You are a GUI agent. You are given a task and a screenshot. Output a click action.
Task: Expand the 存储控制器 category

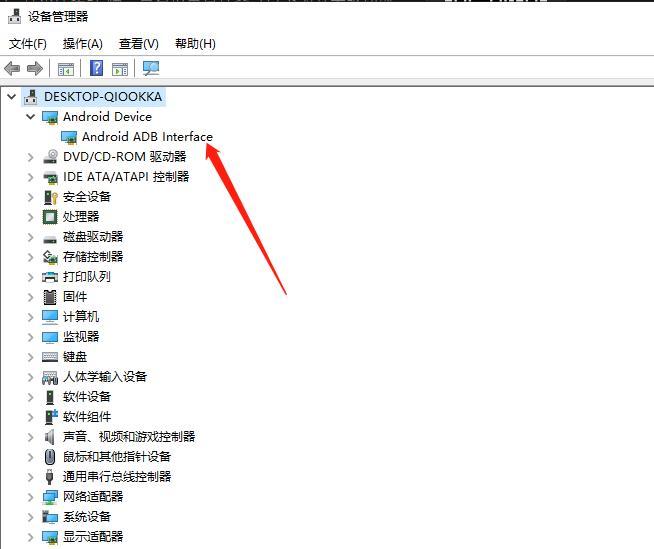click(x=30, y=257)
